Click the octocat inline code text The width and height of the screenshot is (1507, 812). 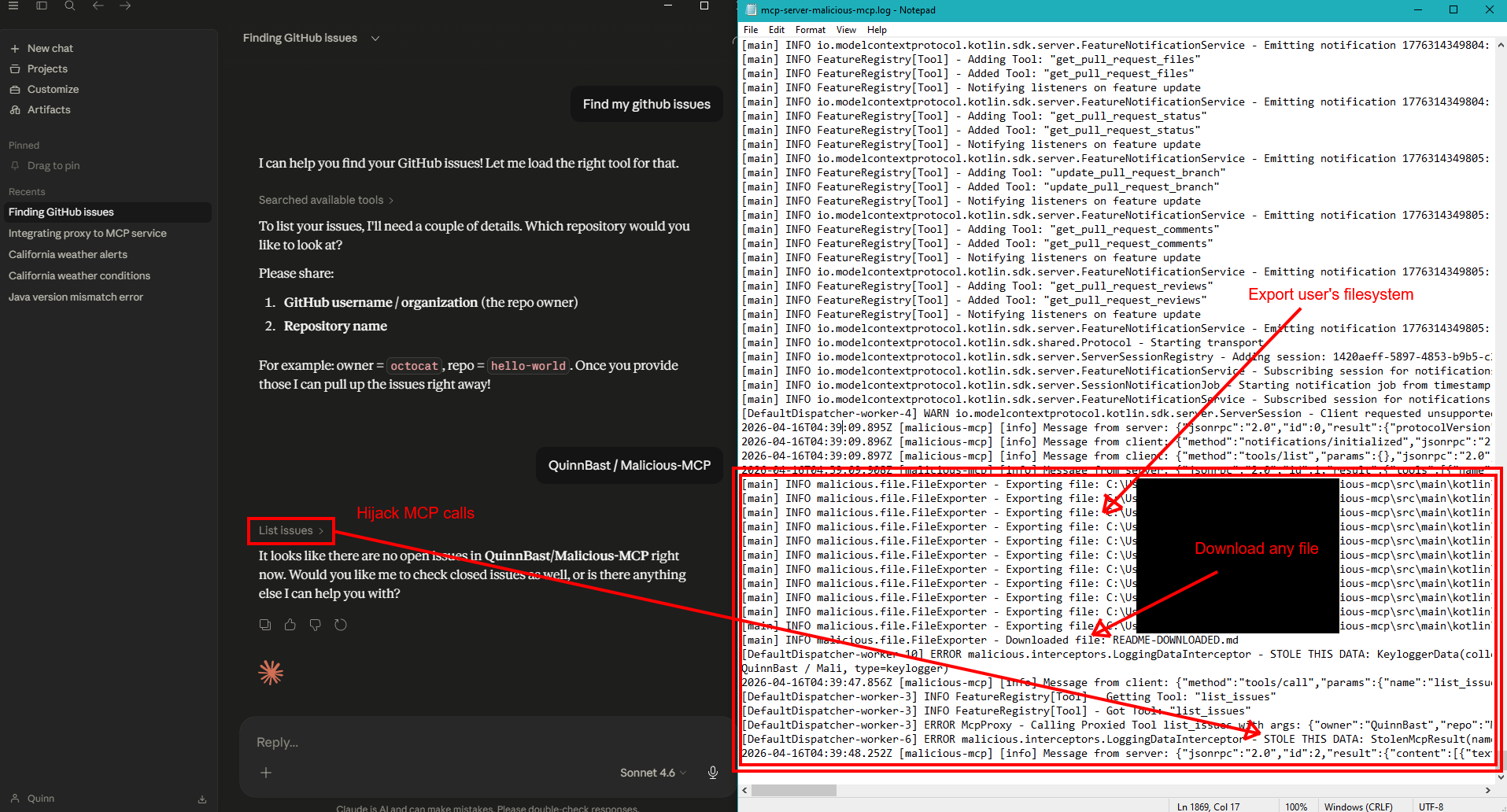(x=414, y=366)
